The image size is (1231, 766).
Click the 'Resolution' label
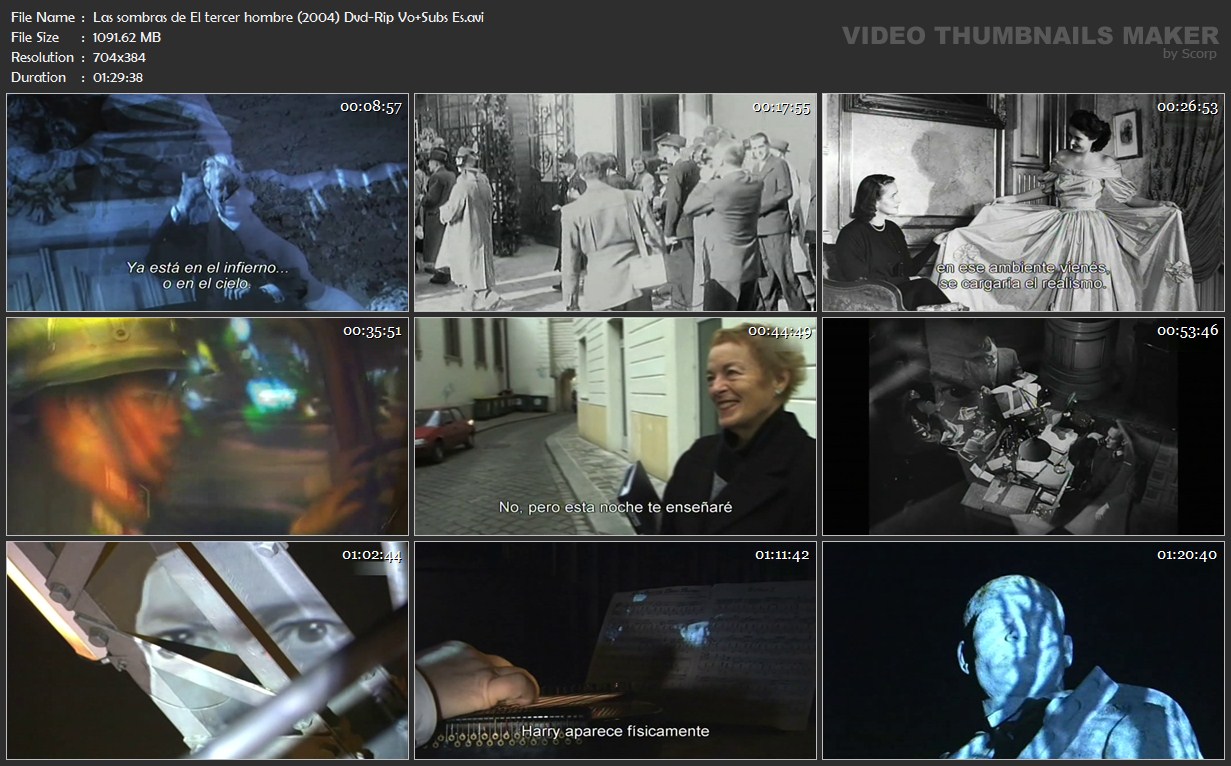42,57
